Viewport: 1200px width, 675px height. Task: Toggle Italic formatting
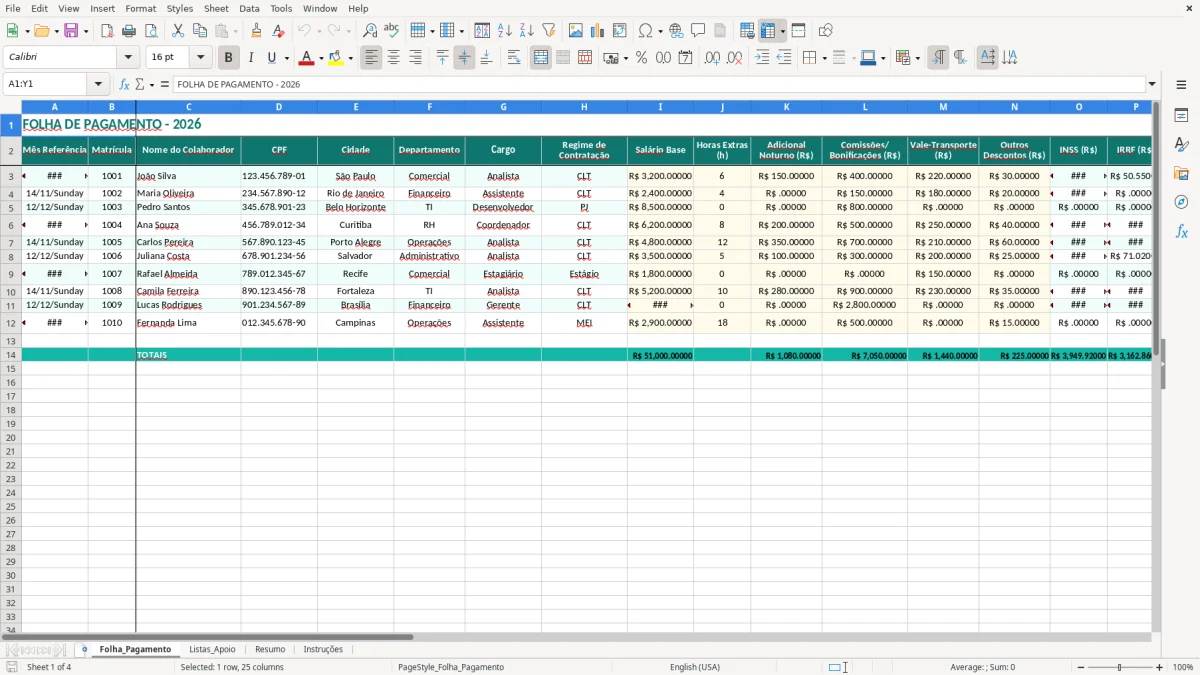coord(250,58)
